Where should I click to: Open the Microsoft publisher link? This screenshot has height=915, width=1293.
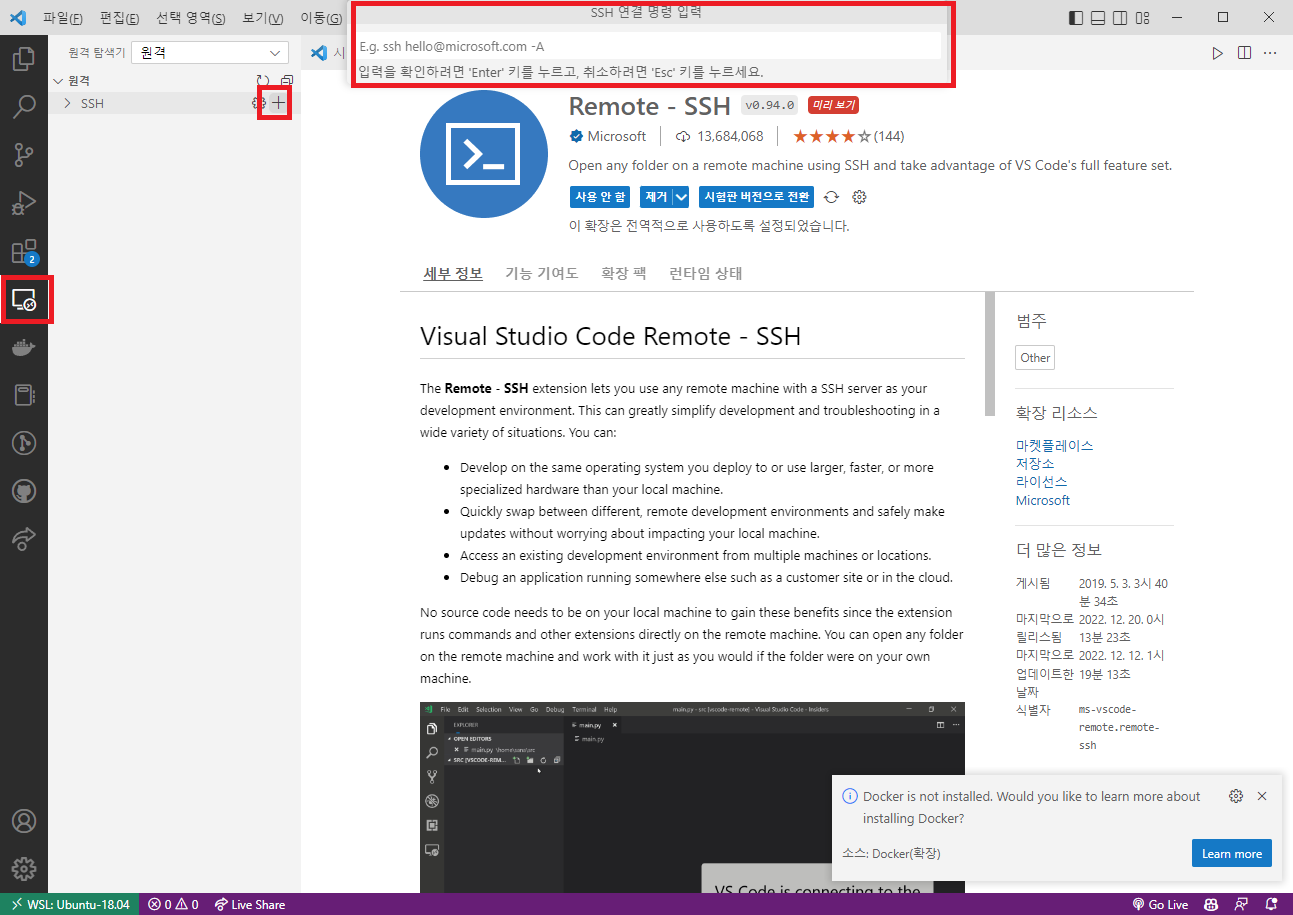(x=616, y=136)
